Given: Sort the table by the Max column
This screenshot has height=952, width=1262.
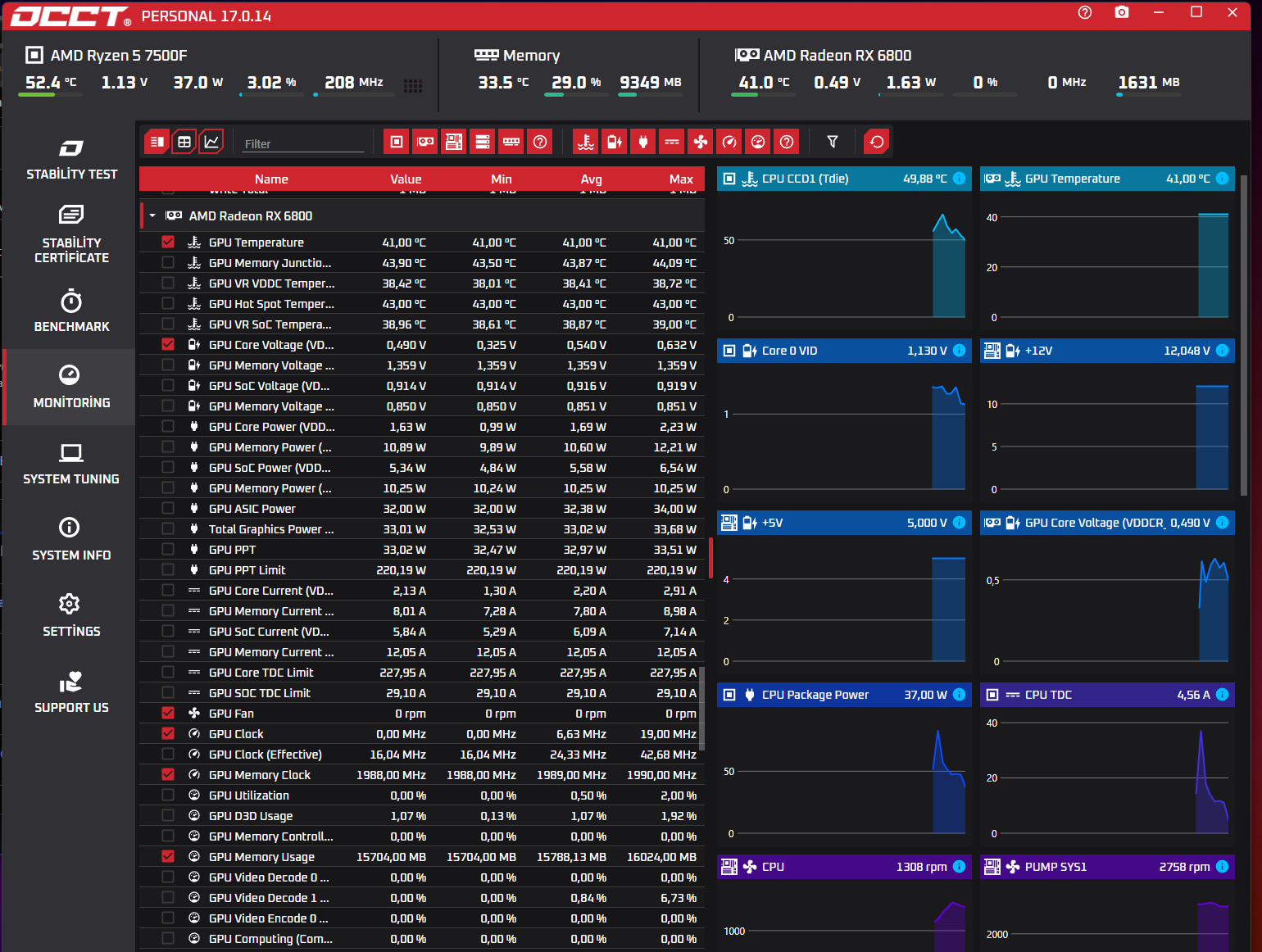Looking at the screenshot, I should (681, 179).
